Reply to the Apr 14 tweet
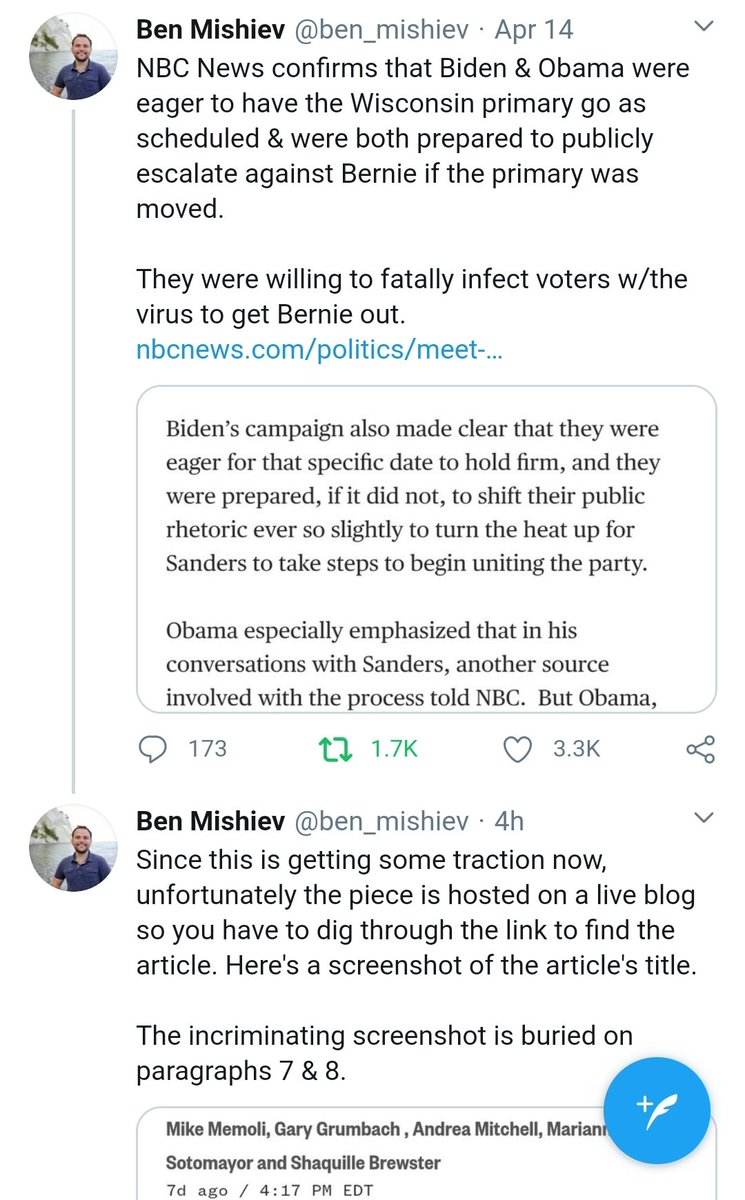 (x=153, y=748)
